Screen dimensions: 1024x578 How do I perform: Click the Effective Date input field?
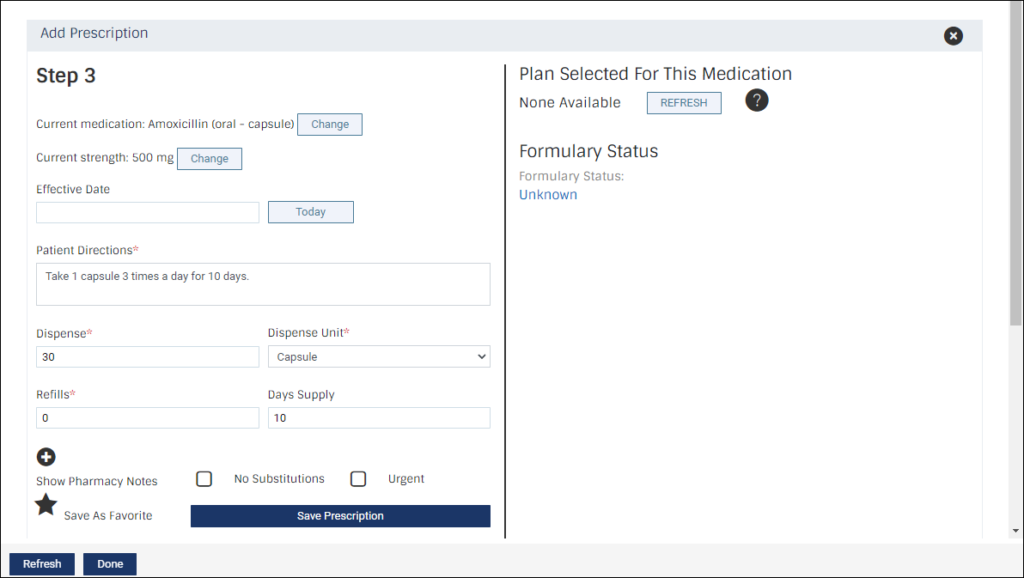point(148,212)
